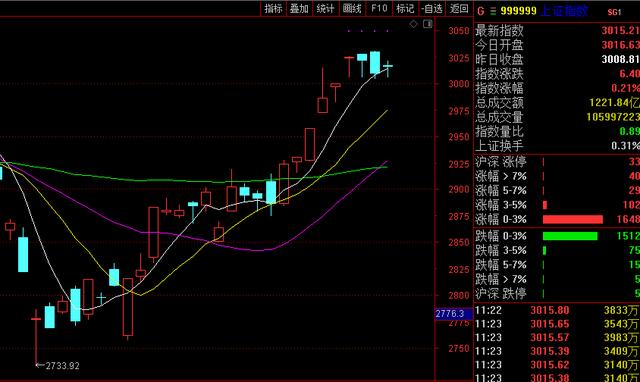Open the 指标 indicator menu

[x=273, y=9]
